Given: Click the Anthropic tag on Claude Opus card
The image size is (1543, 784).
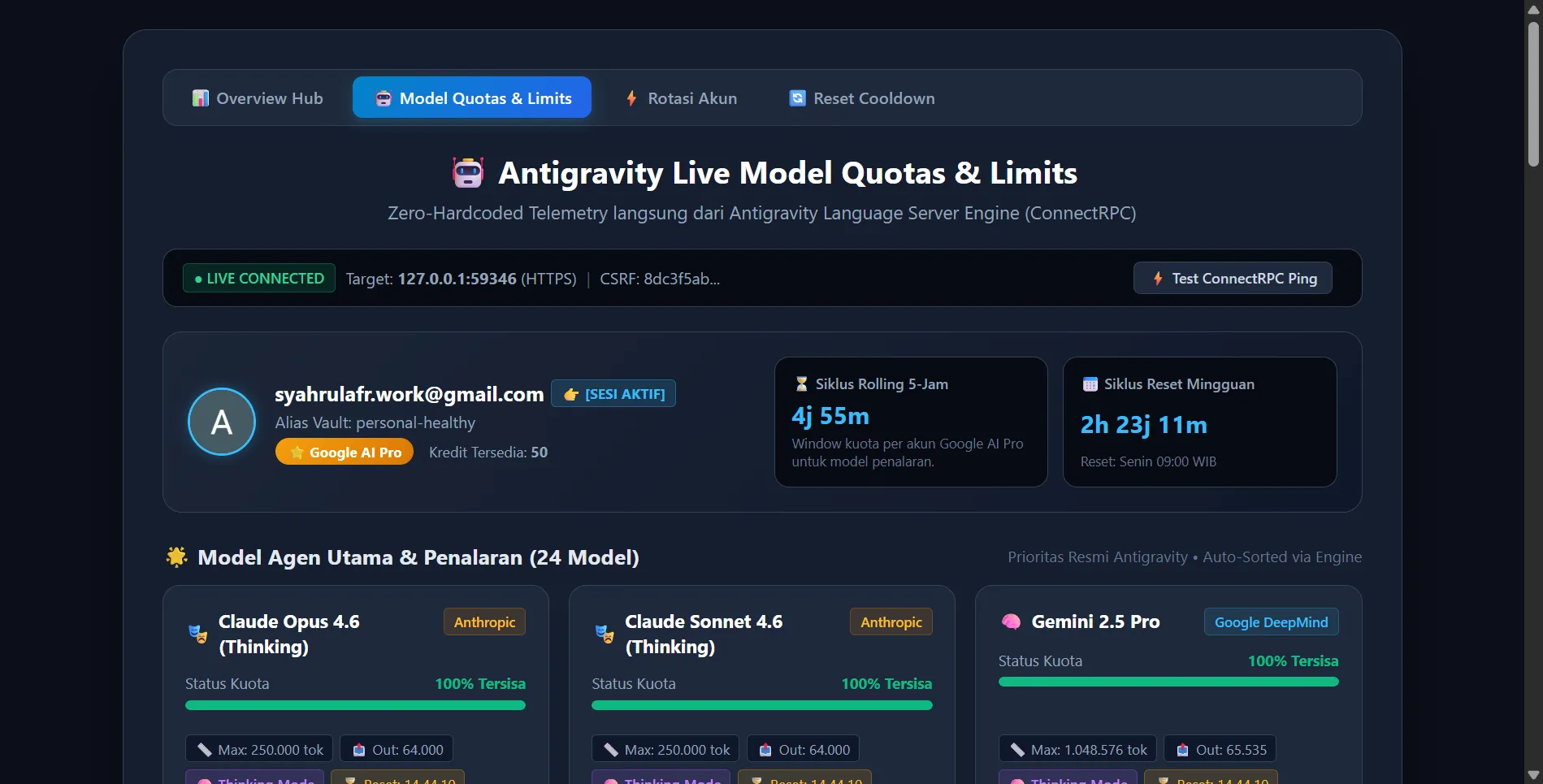Looking at the screenshot, I should (485, 622).
